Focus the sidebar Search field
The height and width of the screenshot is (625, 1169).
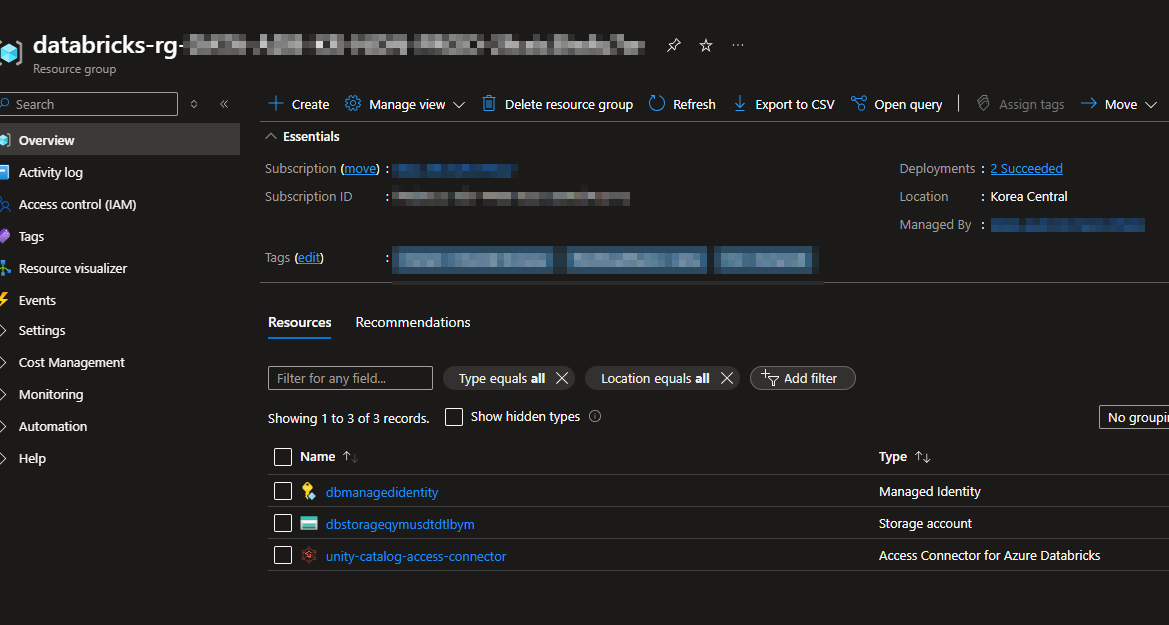[89, 104]
